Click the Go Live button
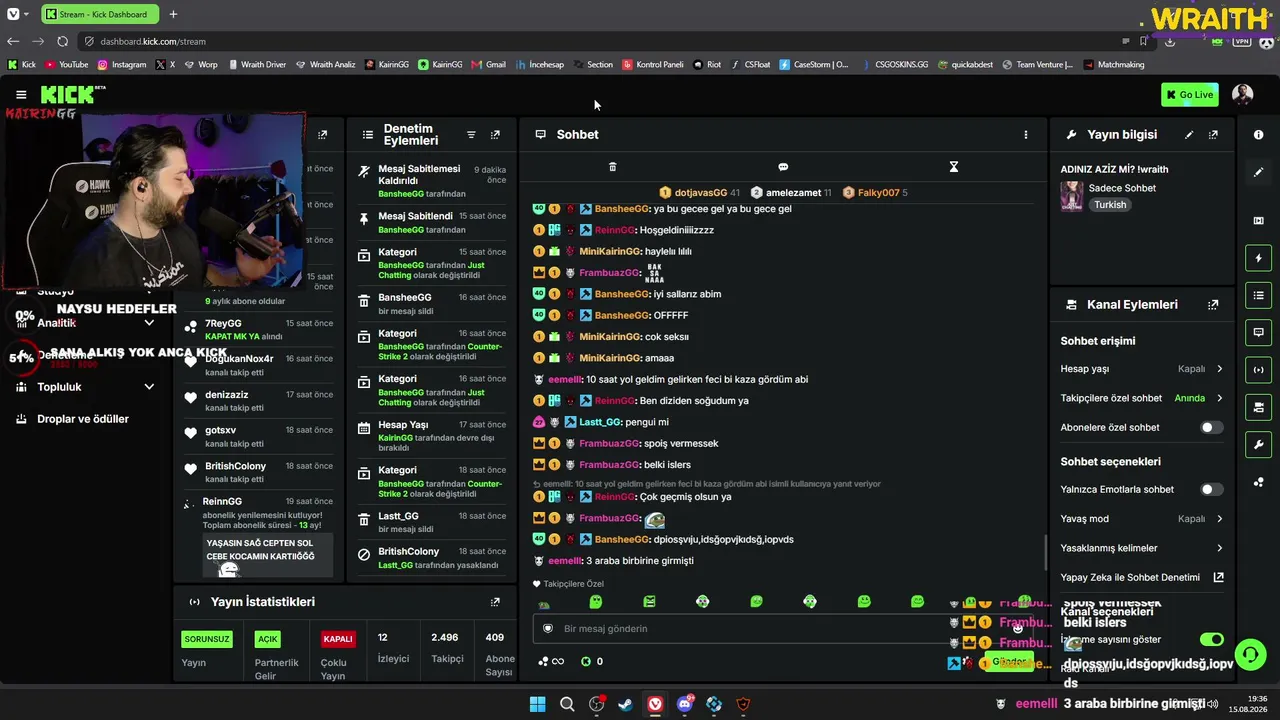 pos(1190,95)
